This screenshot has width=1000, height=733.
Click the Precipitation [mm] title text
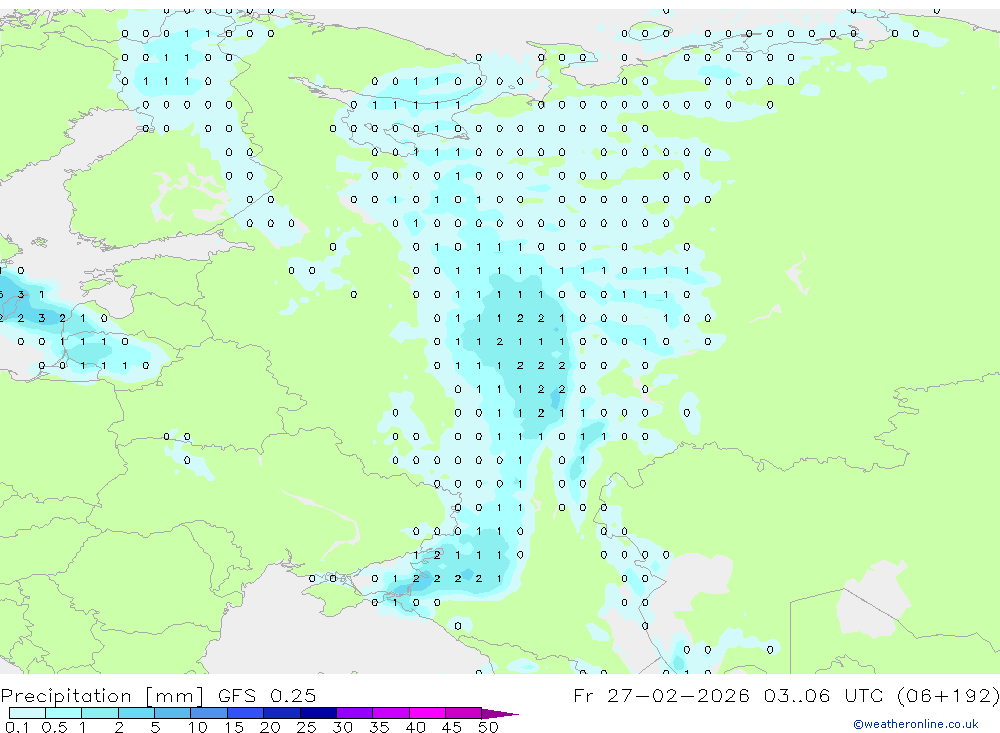(x=102, y=695)
